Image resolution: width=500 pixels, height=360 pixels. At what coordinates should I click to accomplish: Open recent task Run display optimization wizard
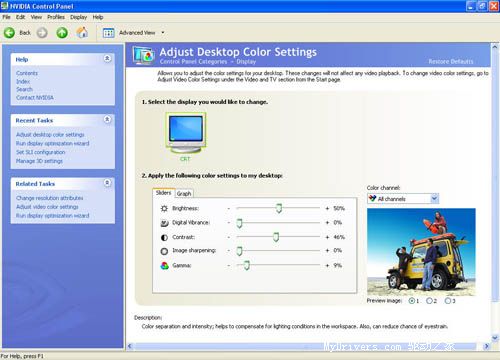(53, 143)
